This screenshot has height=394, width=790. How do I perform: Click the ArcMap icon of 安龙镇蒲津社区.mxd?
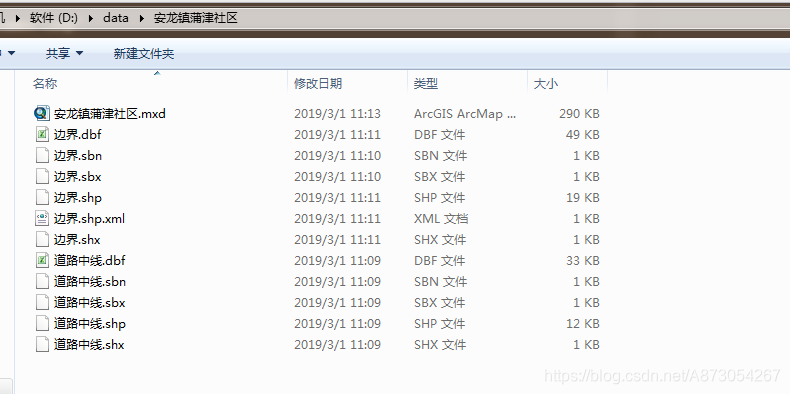click(42, 113)
